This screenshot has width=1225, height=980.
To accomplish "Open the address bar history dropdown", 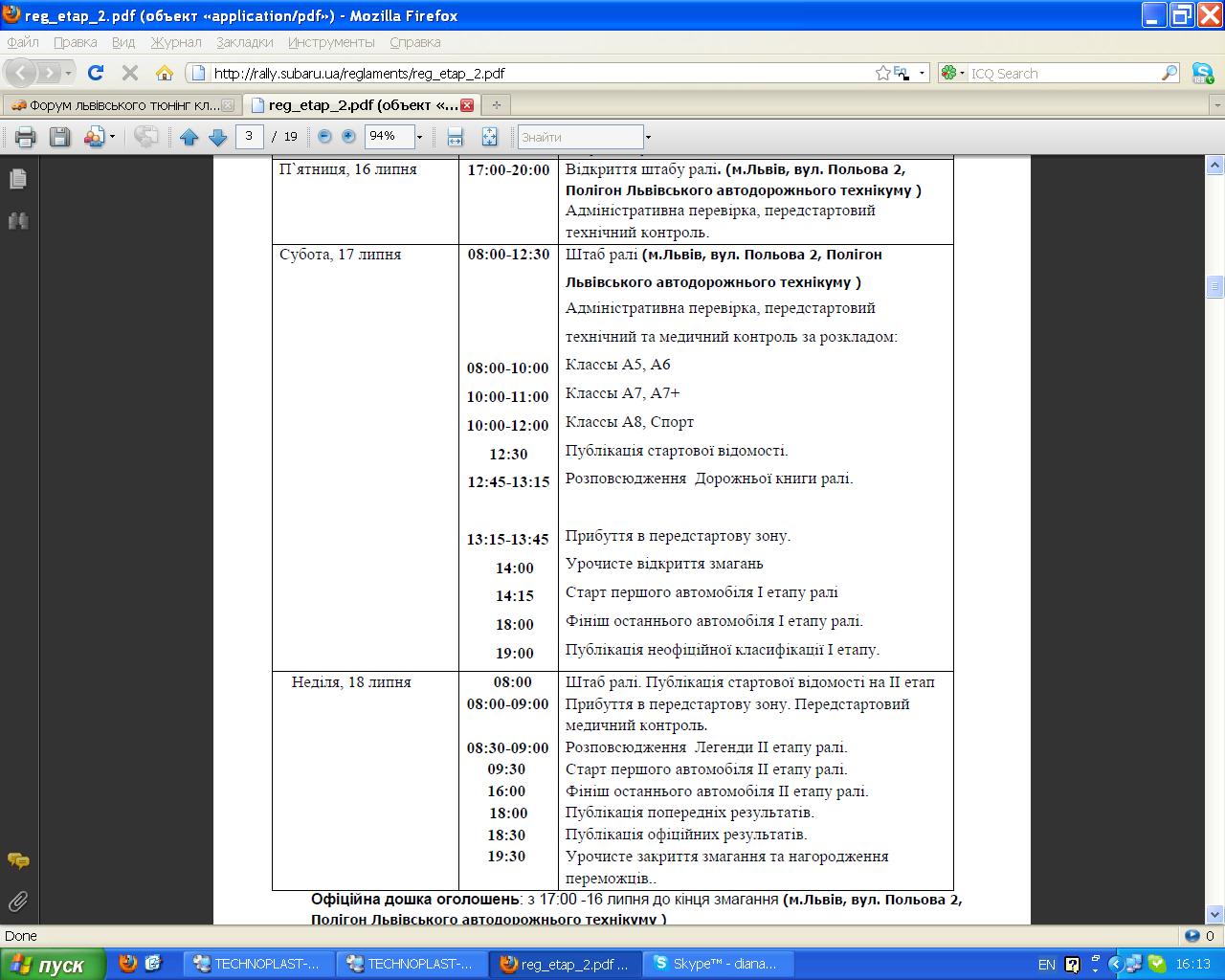I will 923,73.
